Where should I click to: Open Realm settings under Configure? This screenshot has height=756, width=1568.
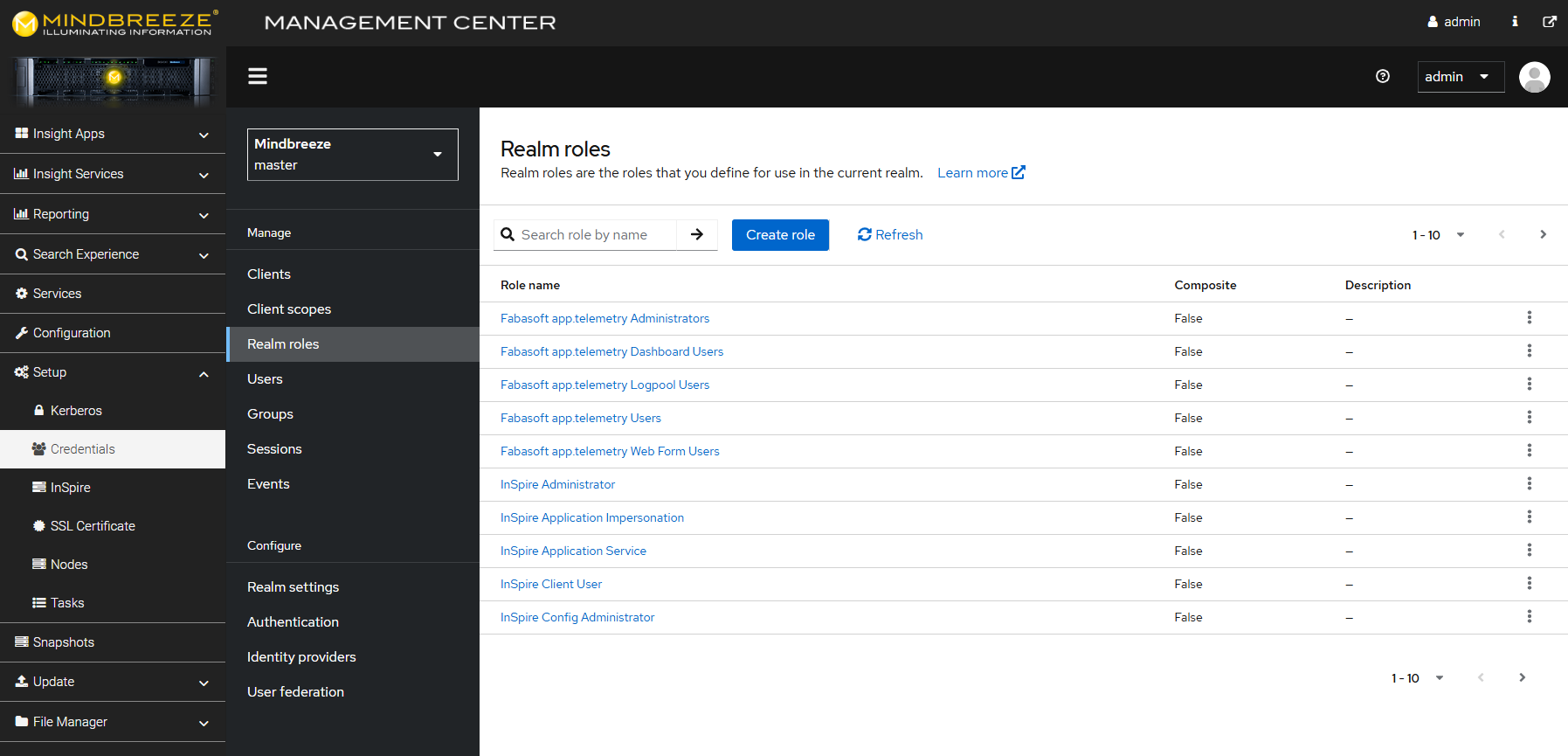pyautogui.click(x=293, y=587)
